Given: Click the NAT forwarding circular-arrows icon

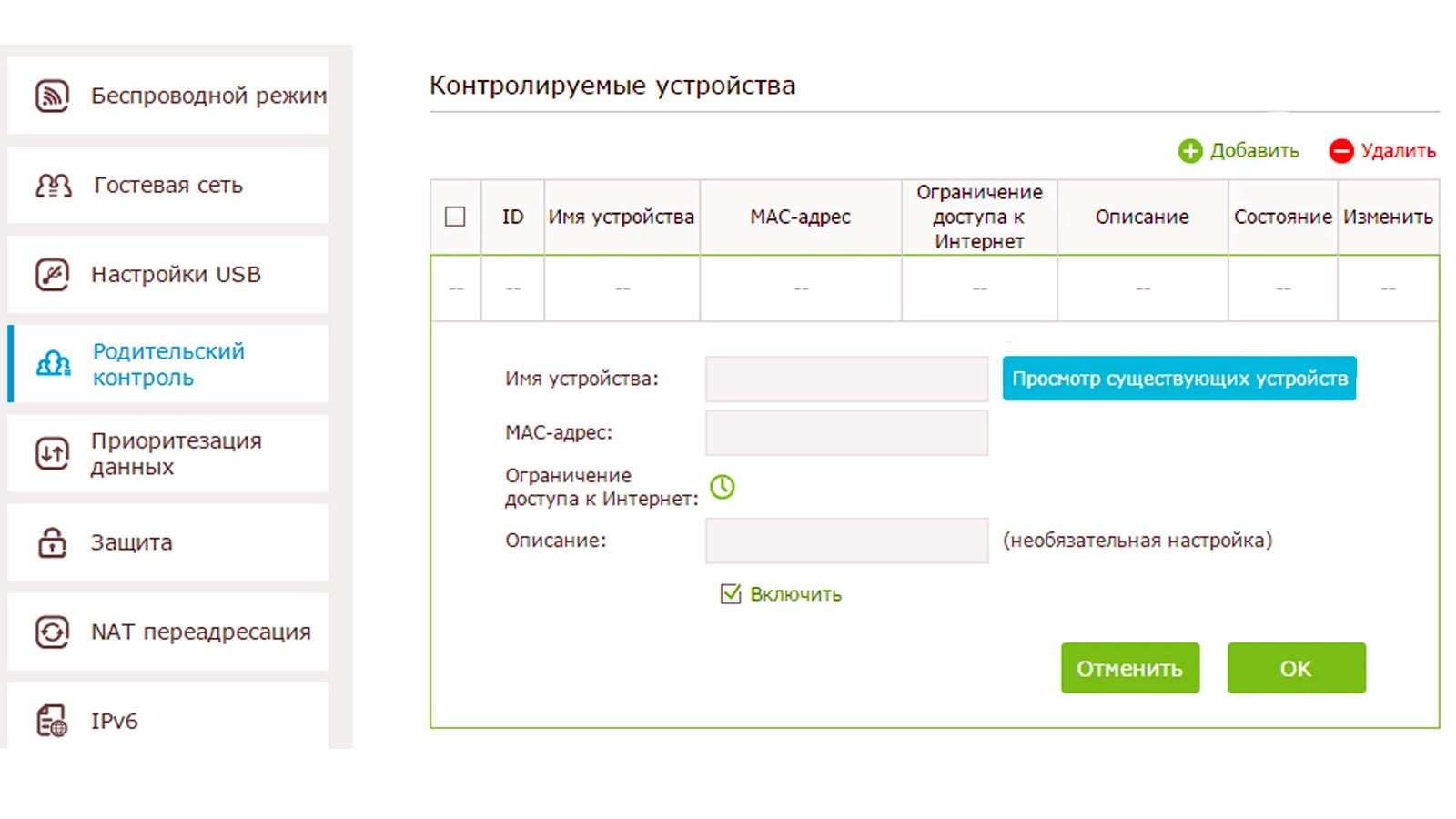Looking at the screenshot, I should click(x=52, y=632).
